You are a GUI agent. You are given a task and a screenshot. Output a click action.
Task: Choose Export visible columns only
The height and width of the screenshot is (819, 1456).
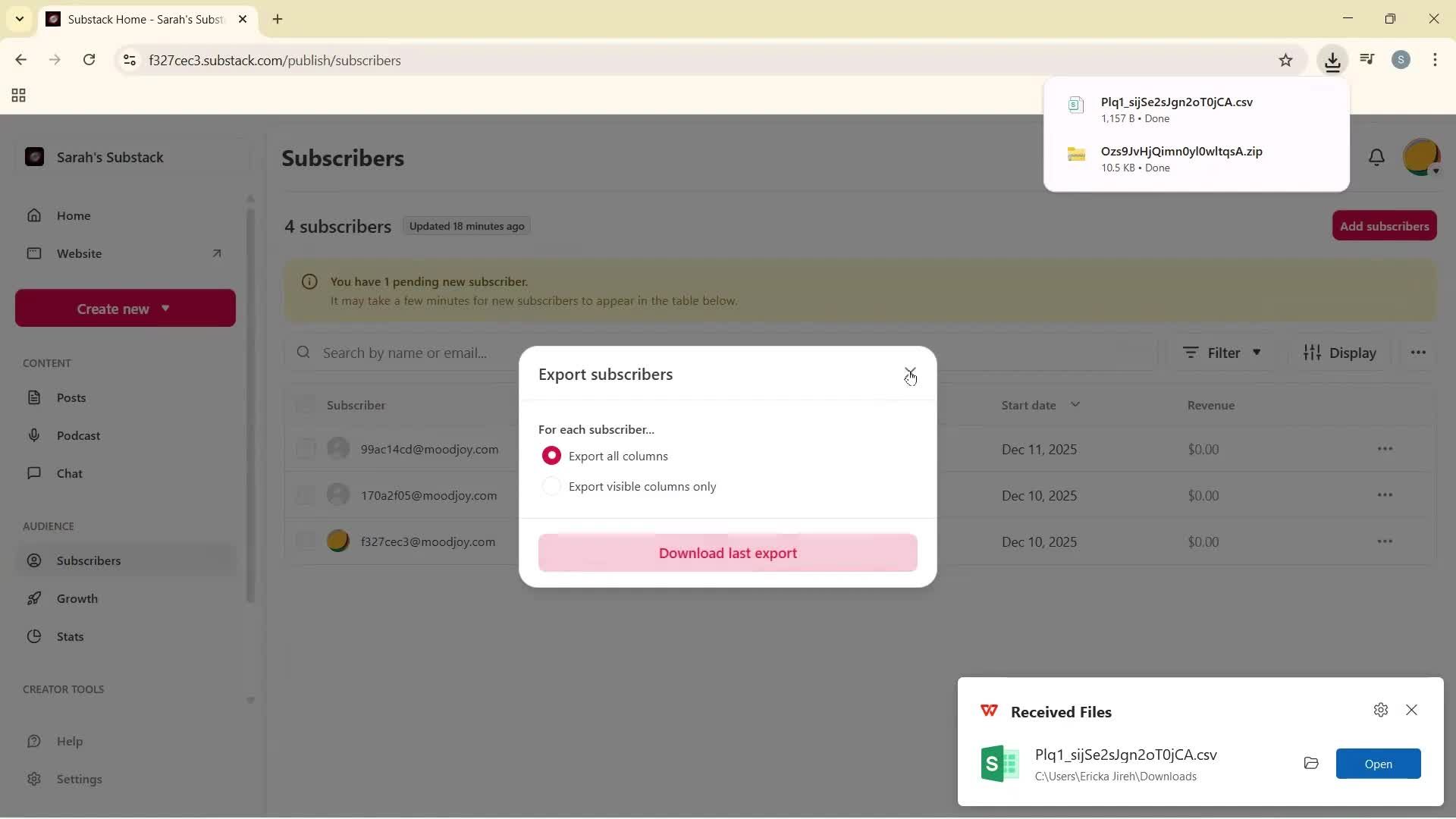point(551,486)
